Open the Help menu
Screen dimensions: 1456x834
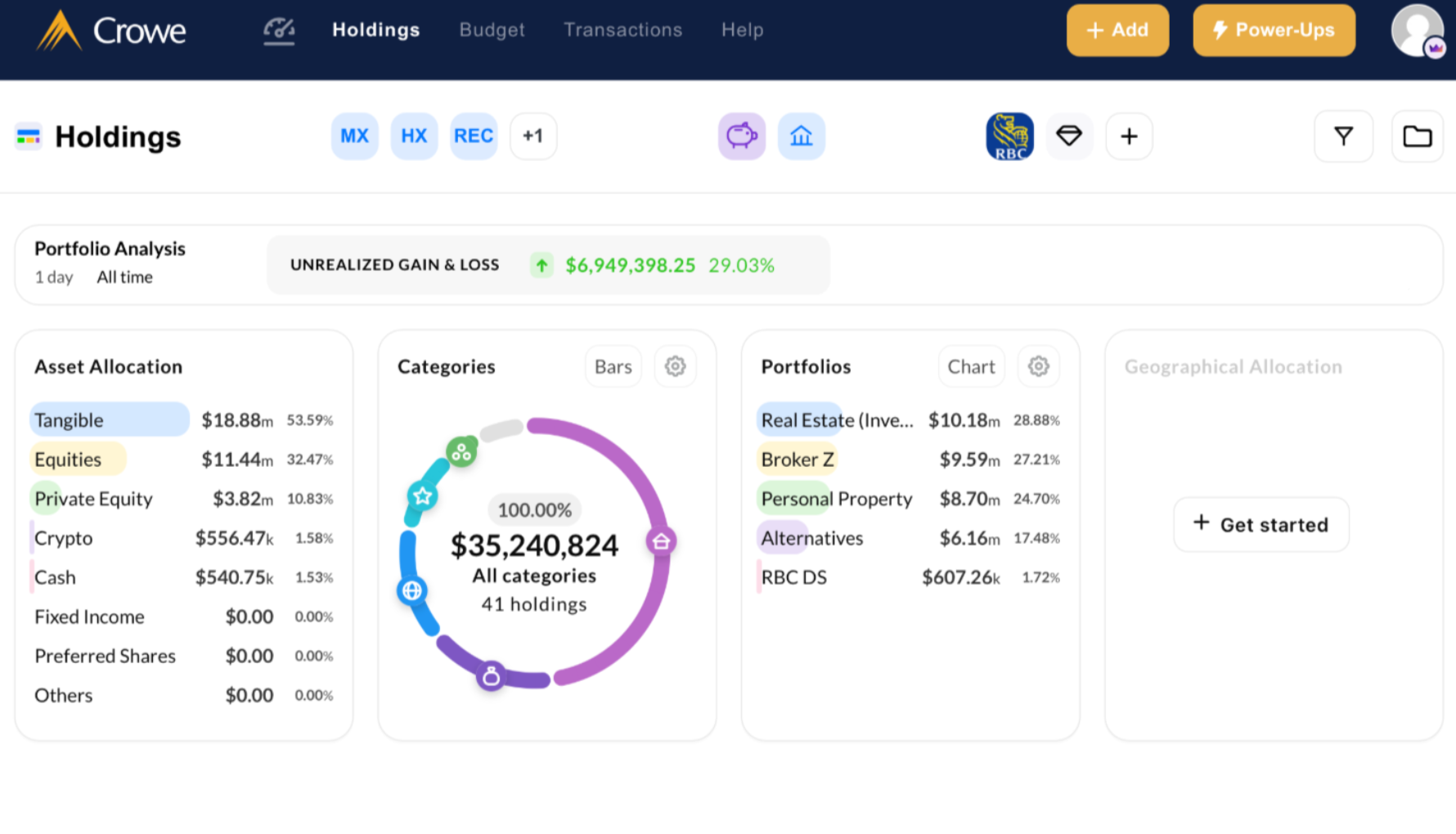[x=742, y=30]
